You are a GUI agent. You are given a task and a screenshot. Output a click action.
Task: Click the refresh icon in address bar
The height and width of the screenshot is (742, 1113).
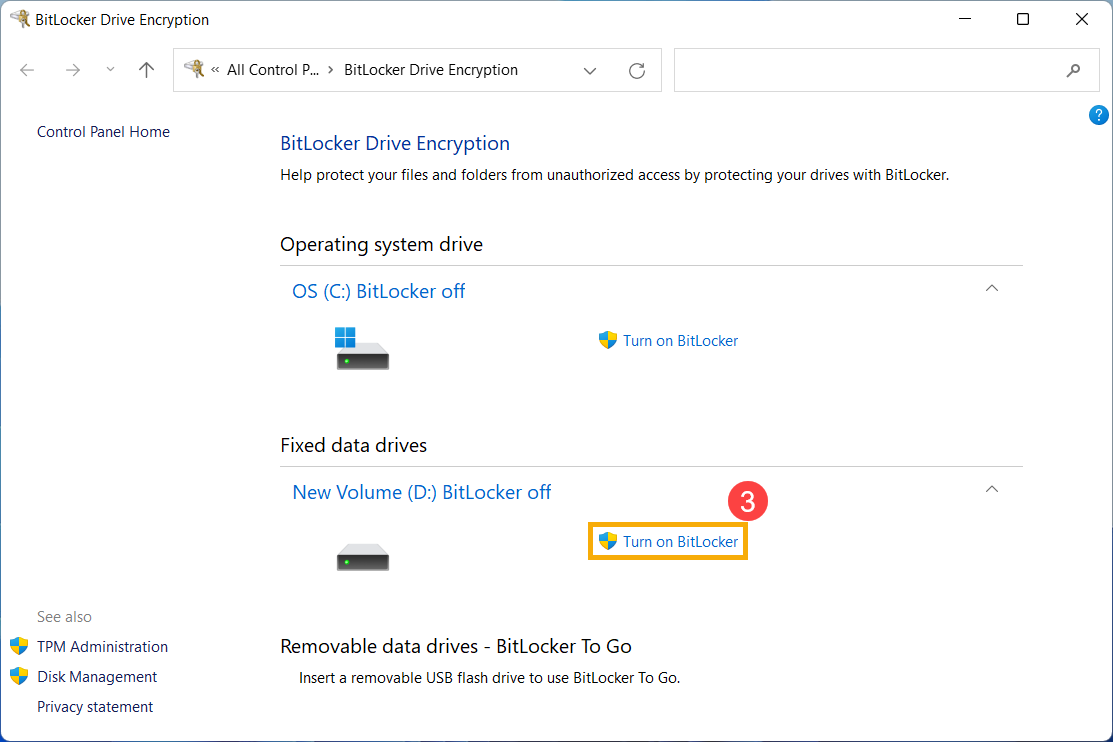coord(637,70)
